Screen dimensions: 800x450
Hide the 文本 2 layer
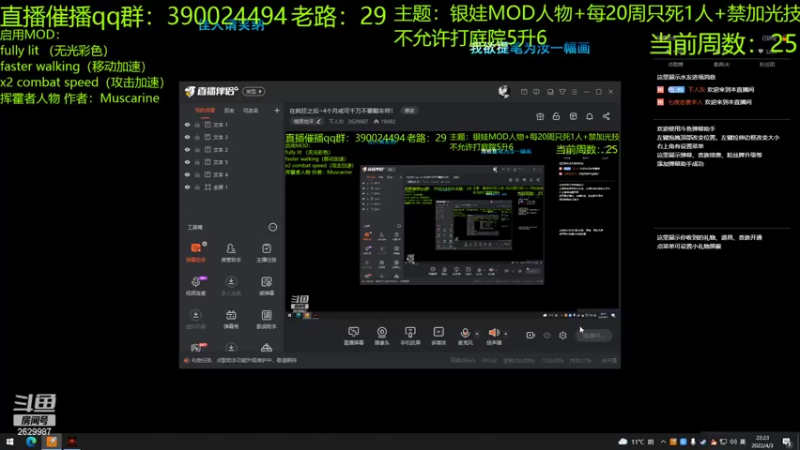[x=187, y=149]
